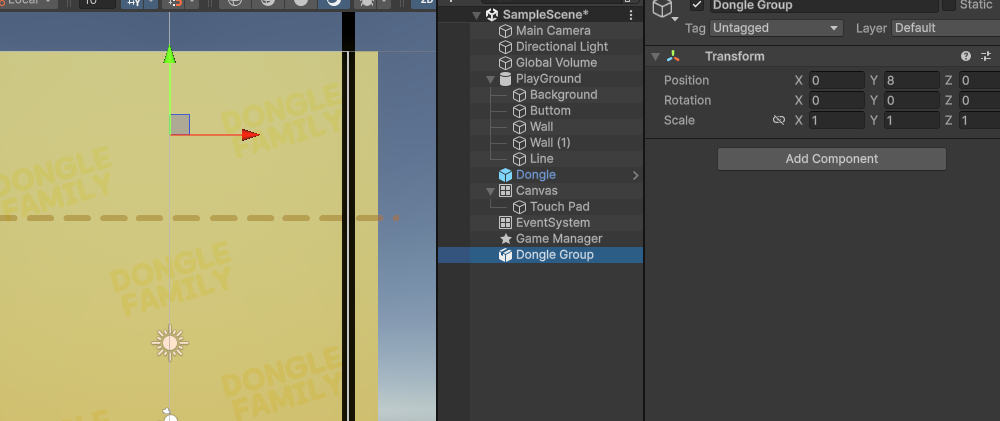1000x421 pixels.
Task: Click the Add Component button
Action: [x=832, y=159]
